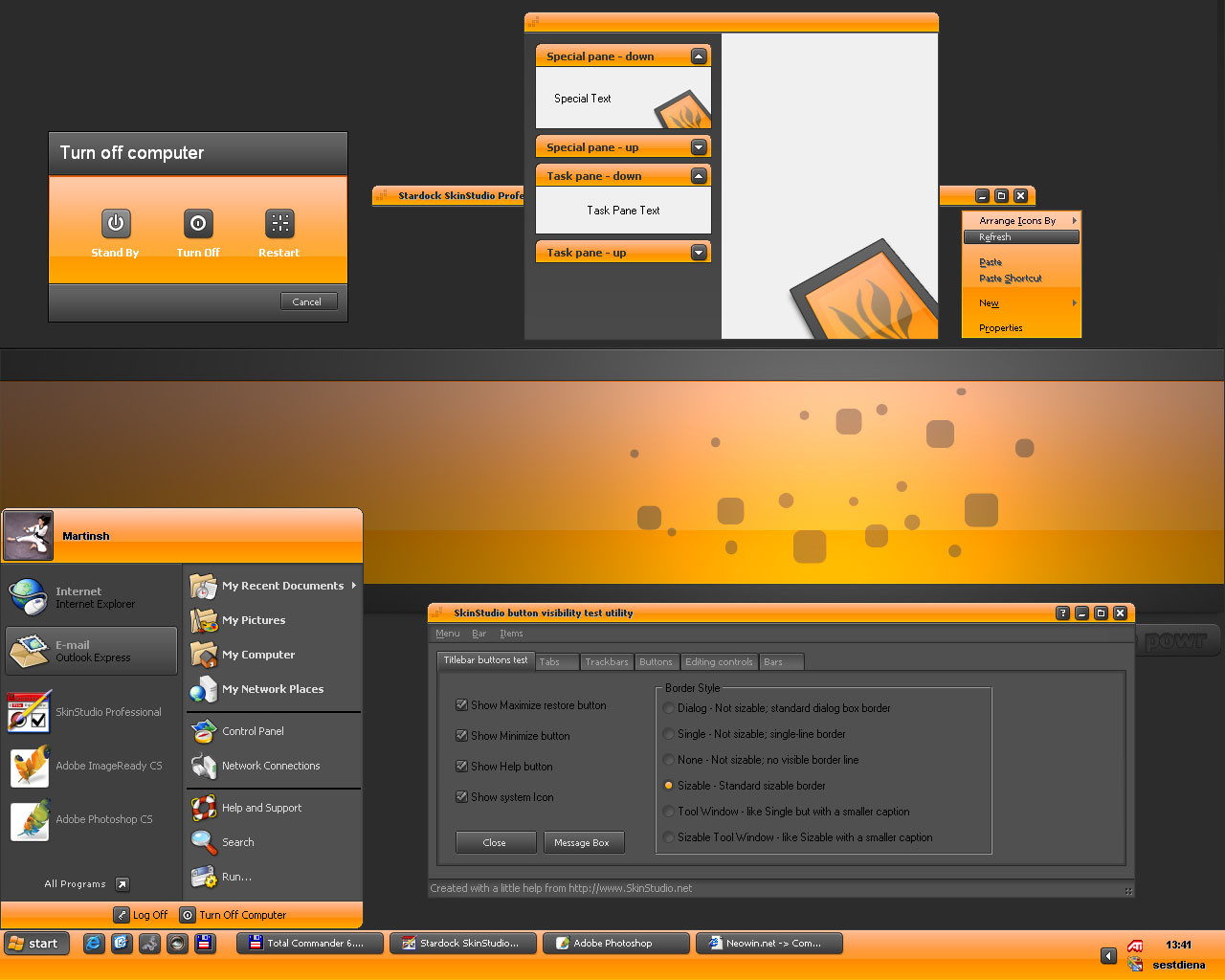The image size is (1225, 980).
Task: Launch SkinStudio Professional from start menu
Action: 91,712
